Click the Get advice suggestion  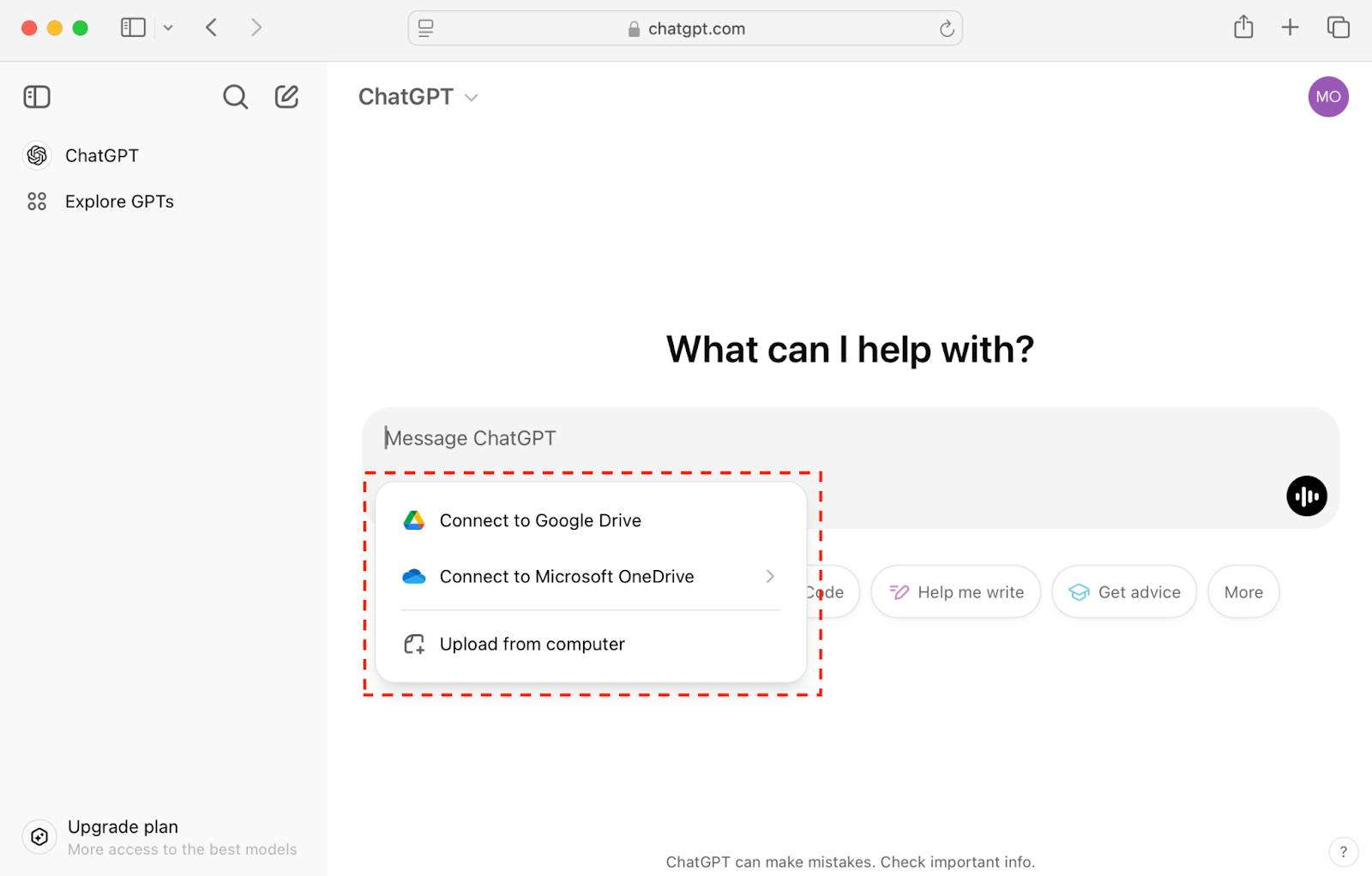(1124, 592)
